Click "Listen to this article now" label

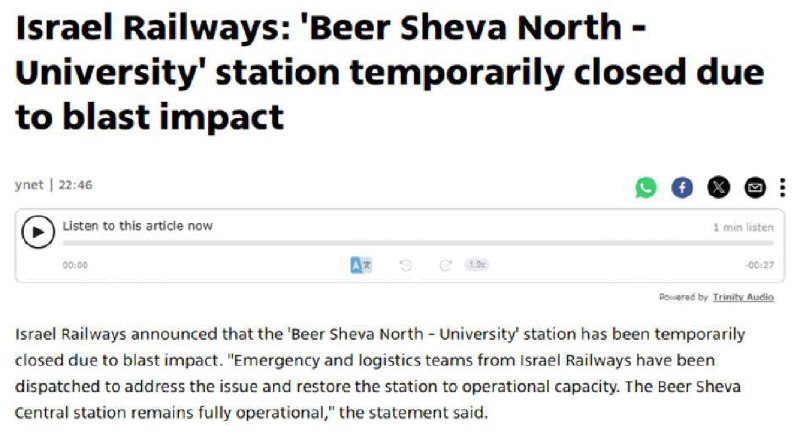[x=137, y=226]
